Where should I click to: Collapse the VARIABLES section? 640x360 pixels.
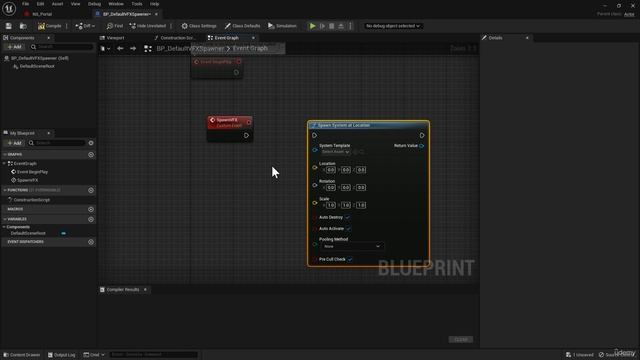click(x=5, y=219)
